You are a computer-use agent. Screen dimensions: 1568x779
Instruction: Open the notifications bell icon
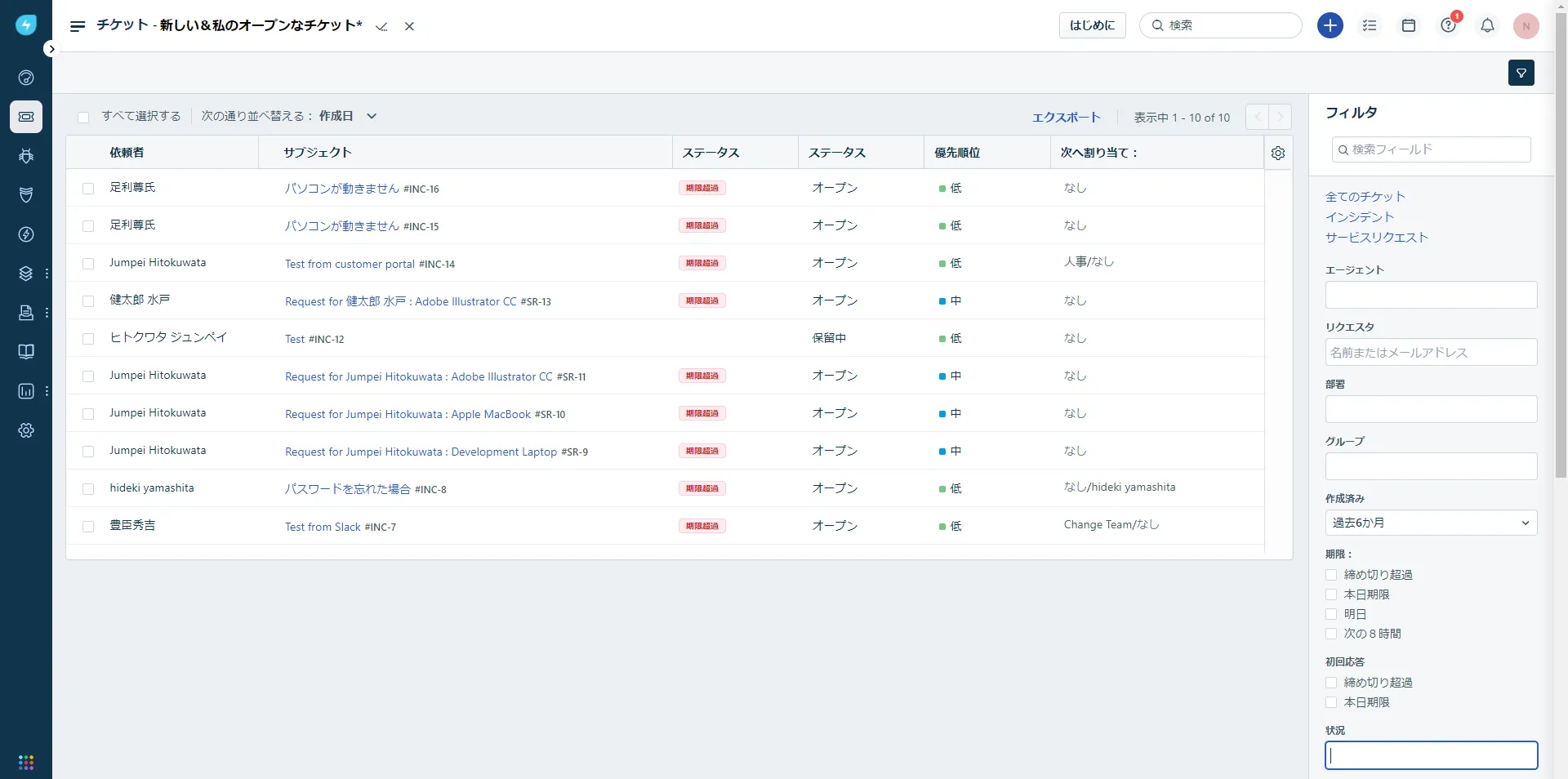click(x=1488, y=25)
